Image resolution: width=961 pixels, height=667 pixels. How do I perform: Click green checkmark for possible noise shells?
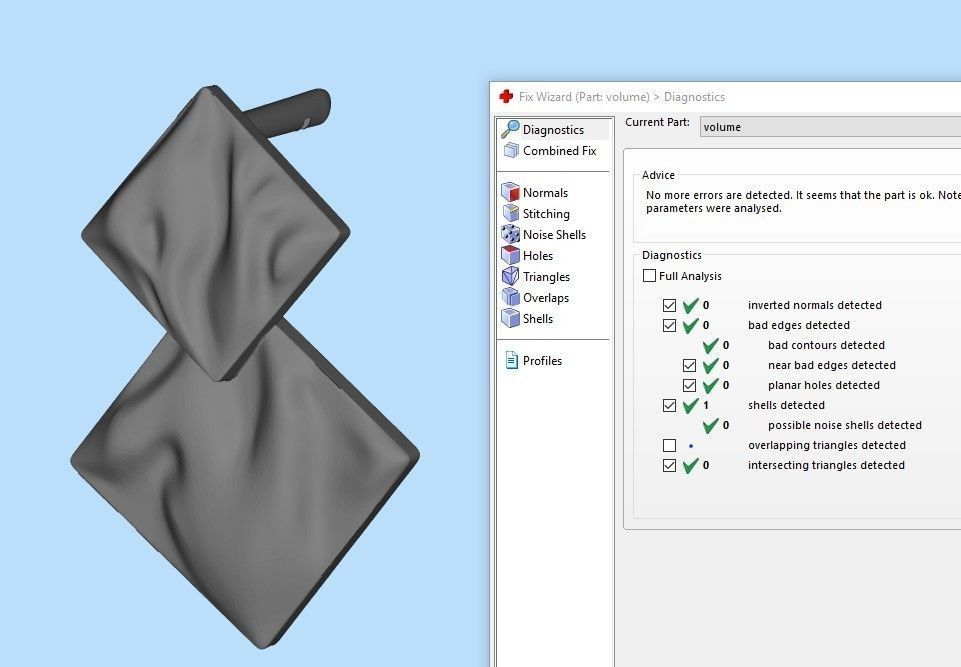tap(711, 425)
